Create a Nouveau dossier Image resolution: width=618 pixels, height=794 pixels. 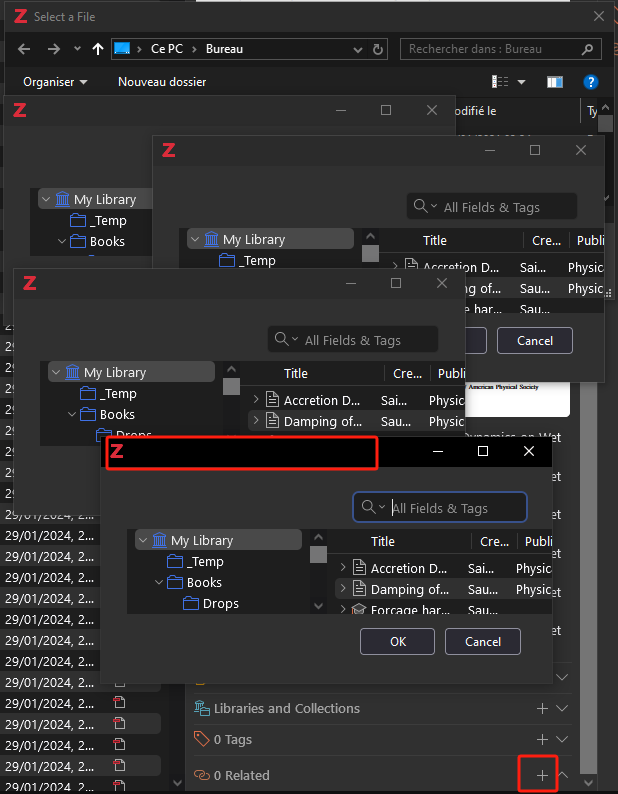tap(162, 82)
